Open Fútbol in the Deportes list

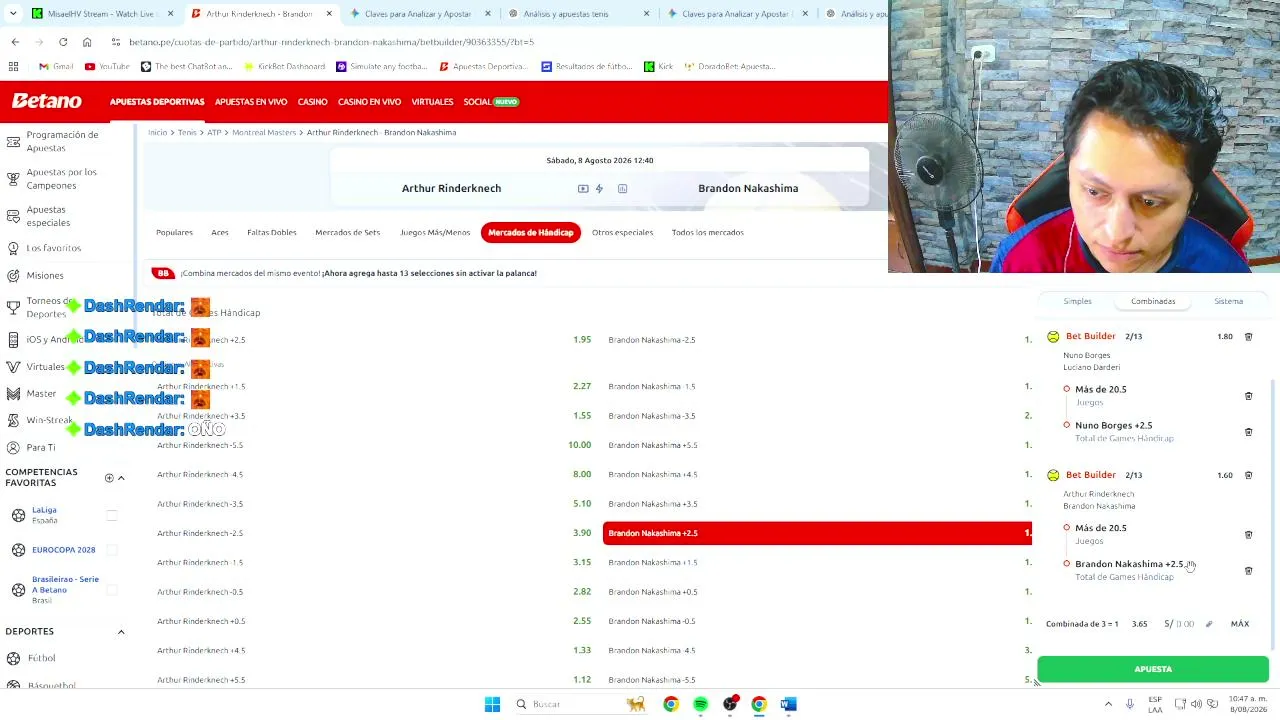pyautogui.click(x=41, y=658)
